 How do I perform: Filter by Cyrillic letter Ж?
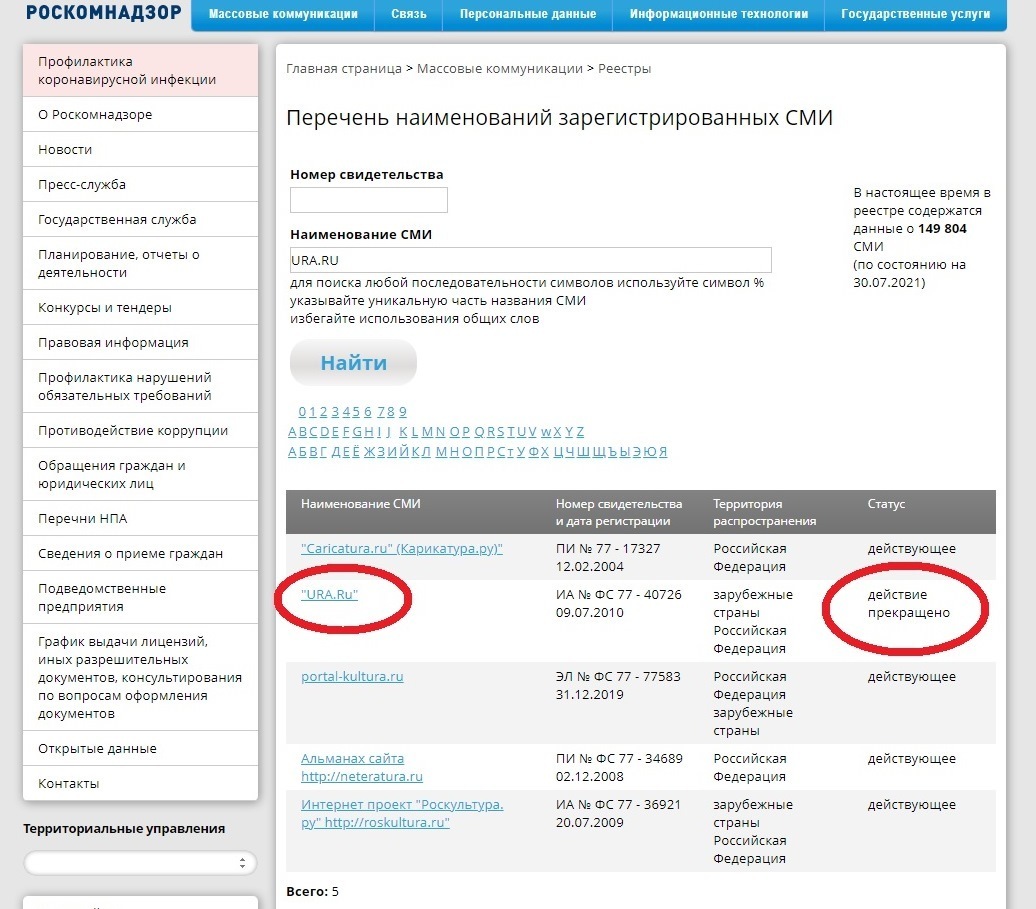tap(369, 452)
